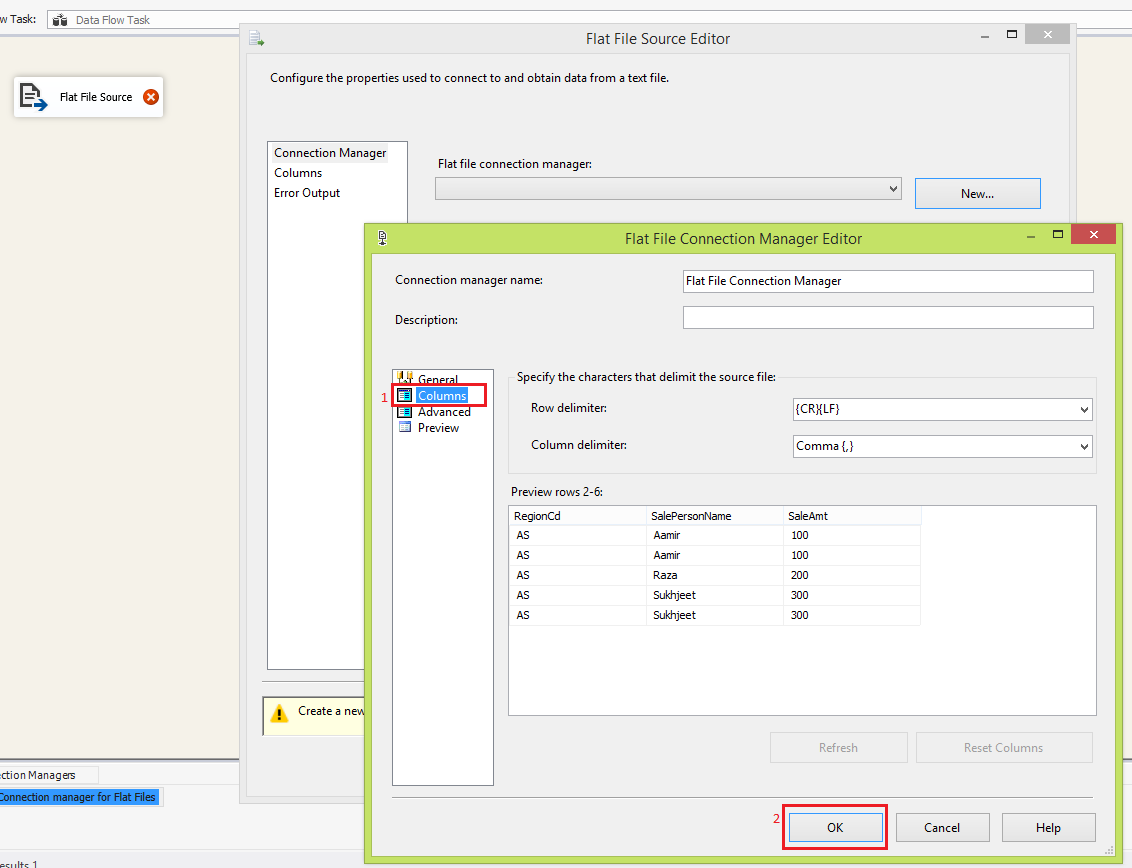Image resolution: width=1132 pixels, height=868 pixels.
Task: Click the General page icon
Action: point(406,379)
